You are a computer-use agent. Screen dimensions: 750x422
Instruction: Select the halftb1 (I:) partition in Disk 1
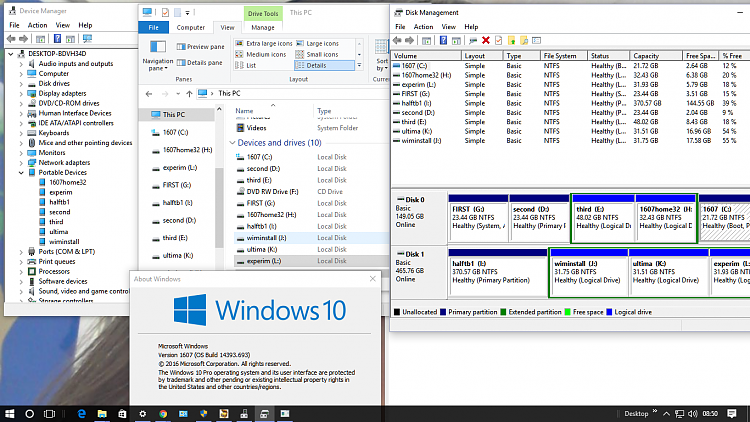pos(497,273)
